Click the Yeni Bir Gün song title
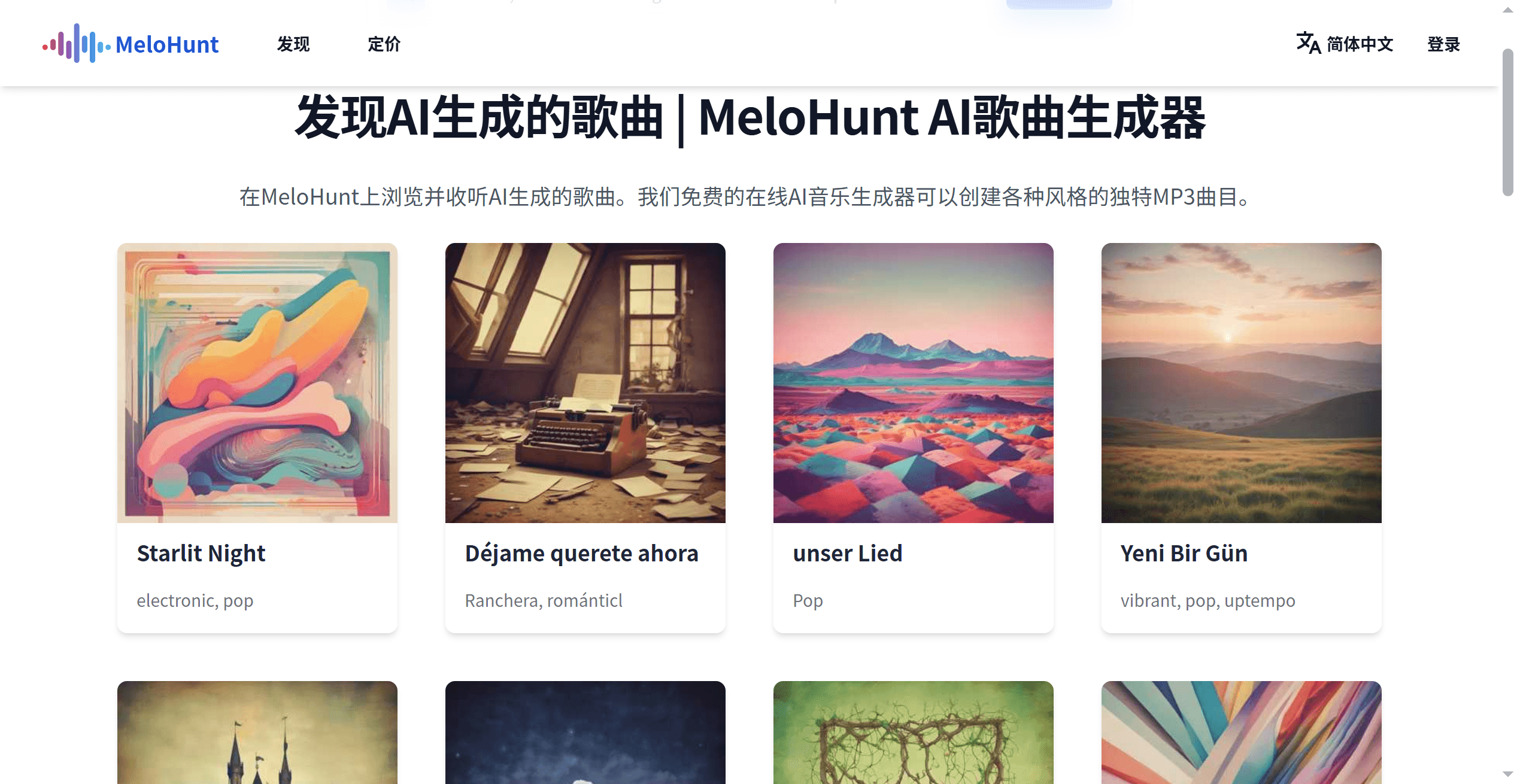 1184,554
